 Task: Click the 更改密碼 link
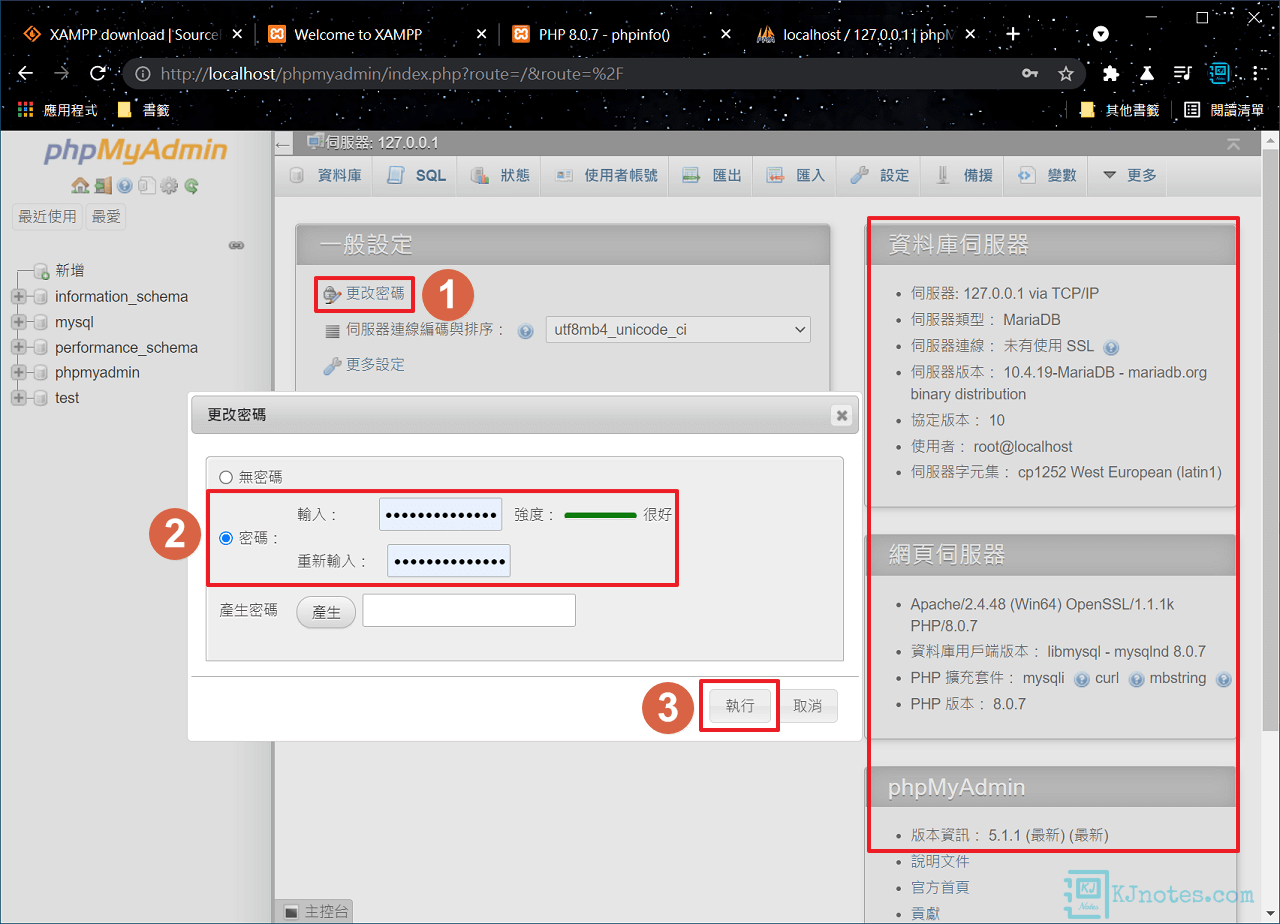tap(375, 294)
